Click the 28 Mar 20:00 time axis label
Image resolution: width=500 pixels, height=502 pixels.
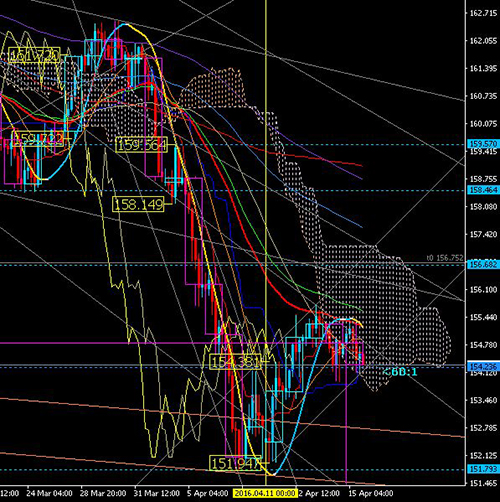[103, 493]
